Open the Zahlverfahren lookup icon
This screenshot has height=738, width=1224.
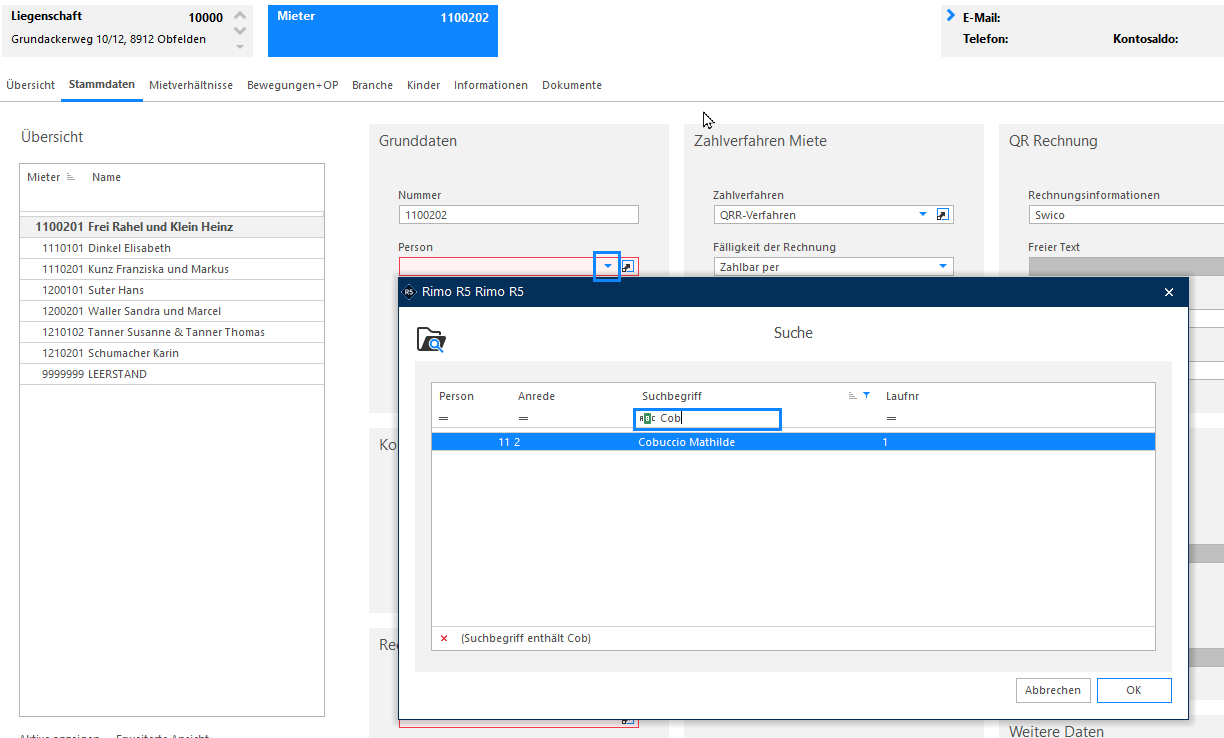click(943, 215)
